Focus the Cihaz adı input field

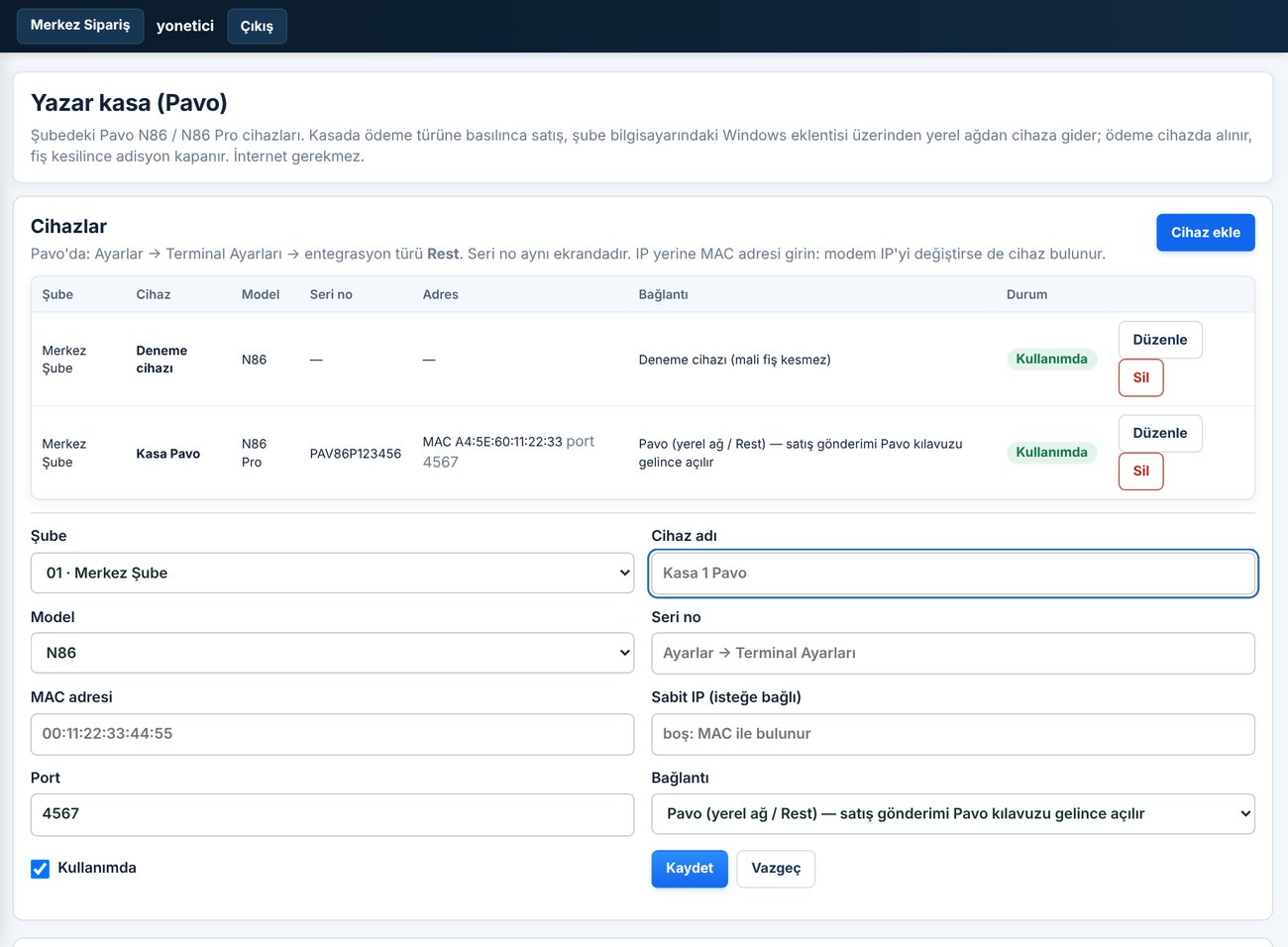(952, 573)
